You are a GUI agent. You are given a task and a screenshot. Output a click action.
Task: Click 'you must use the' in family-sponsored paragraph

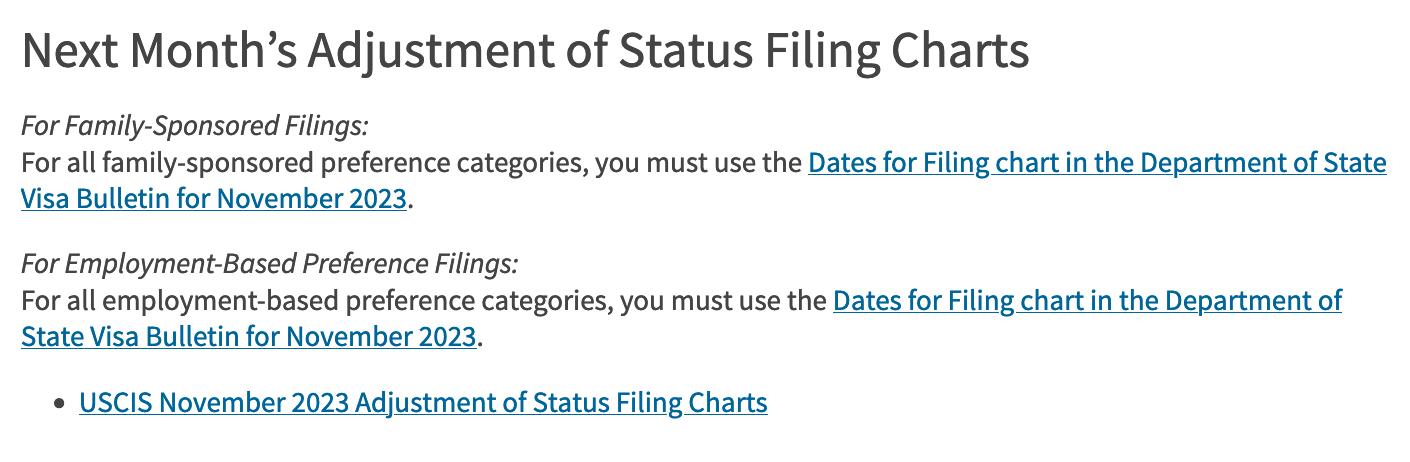(x=699, y=163)
